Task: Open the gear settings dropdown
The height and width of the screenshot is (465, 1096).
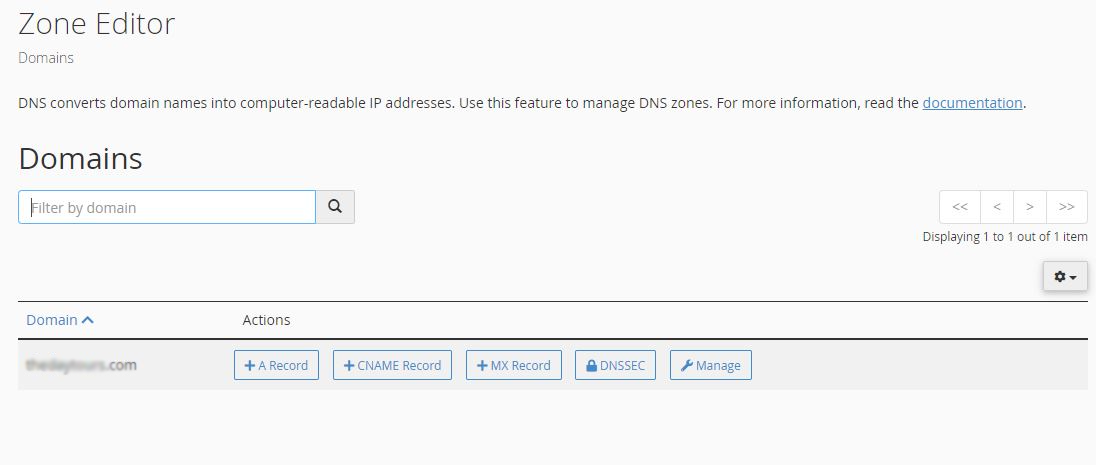Action: pyautogui.click(x=1065, y=276)
